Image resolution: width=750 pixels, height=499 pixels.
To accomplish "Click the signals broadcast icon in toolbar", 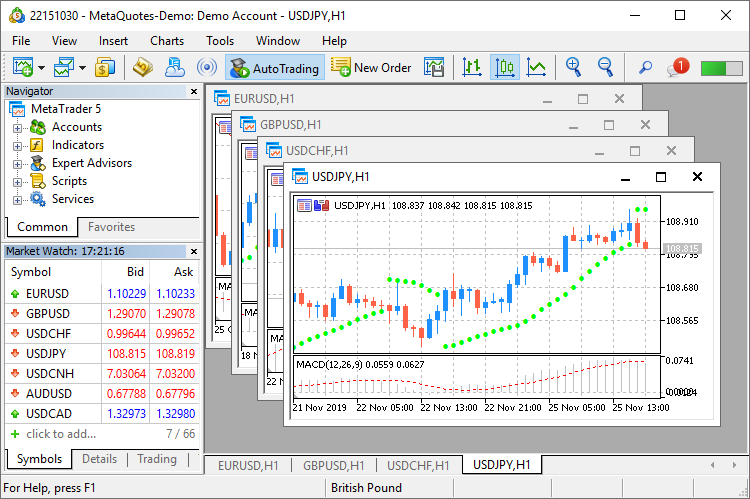I will point(207,68).
